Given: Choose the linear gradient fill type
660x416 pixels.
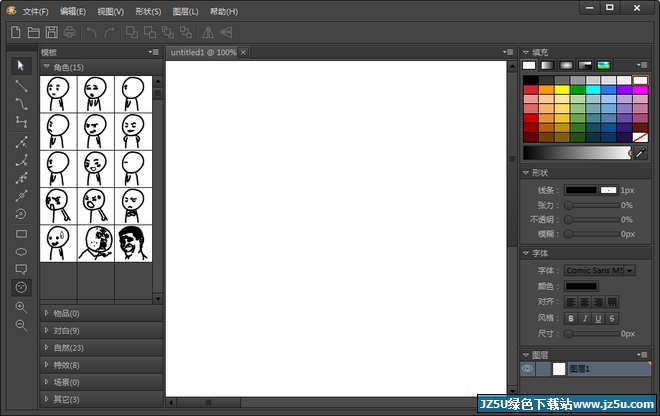Looking at the screenshot, I should 547,65.
